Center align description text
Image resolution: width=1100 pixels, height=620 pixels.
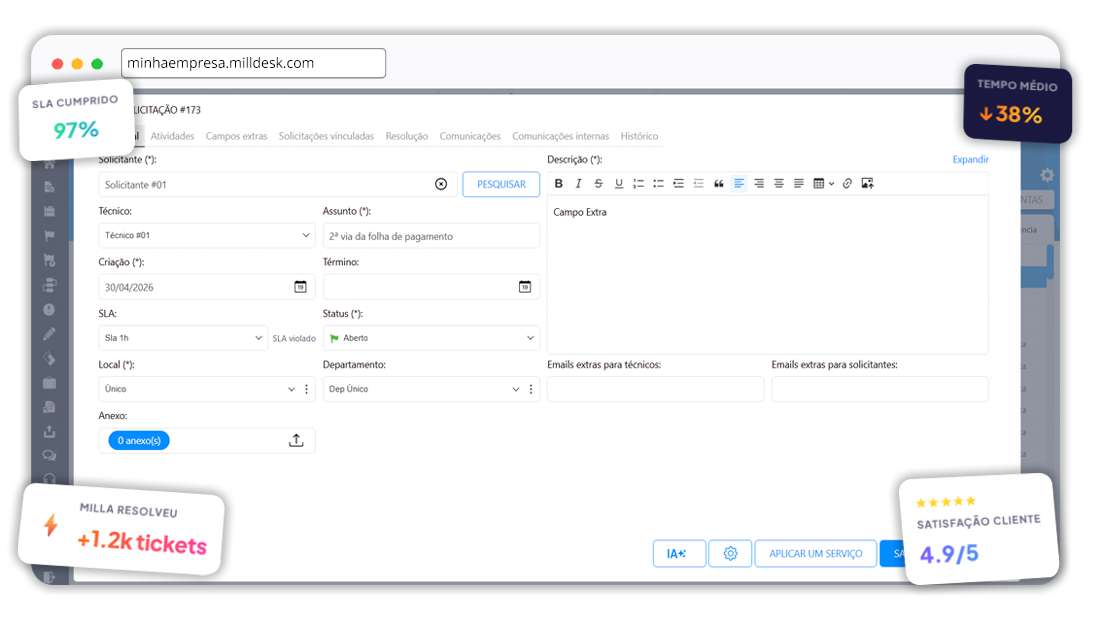(779, 184)
